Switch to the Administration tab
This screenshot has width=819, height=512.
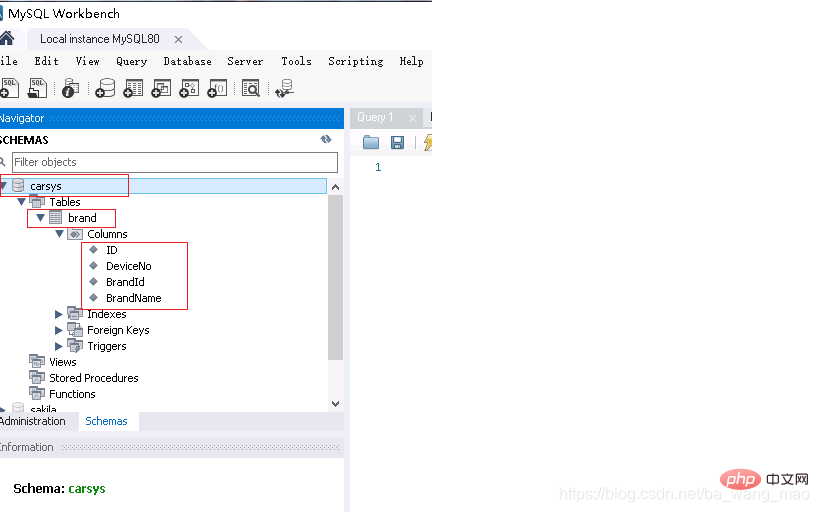33,421
